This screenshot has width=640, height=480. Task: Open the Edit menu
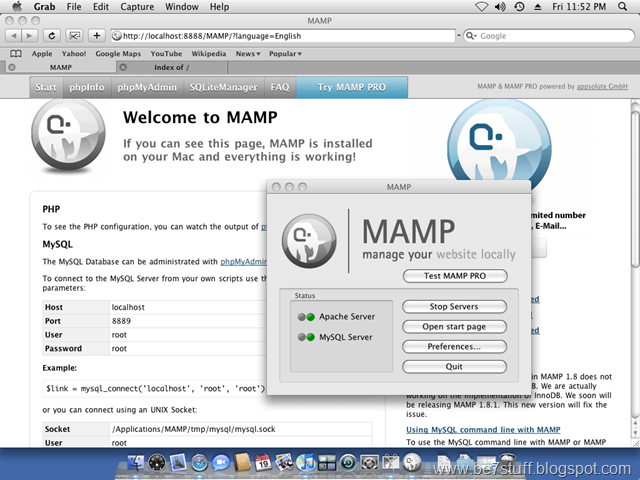pyautogui.click(x=101, y=7)
